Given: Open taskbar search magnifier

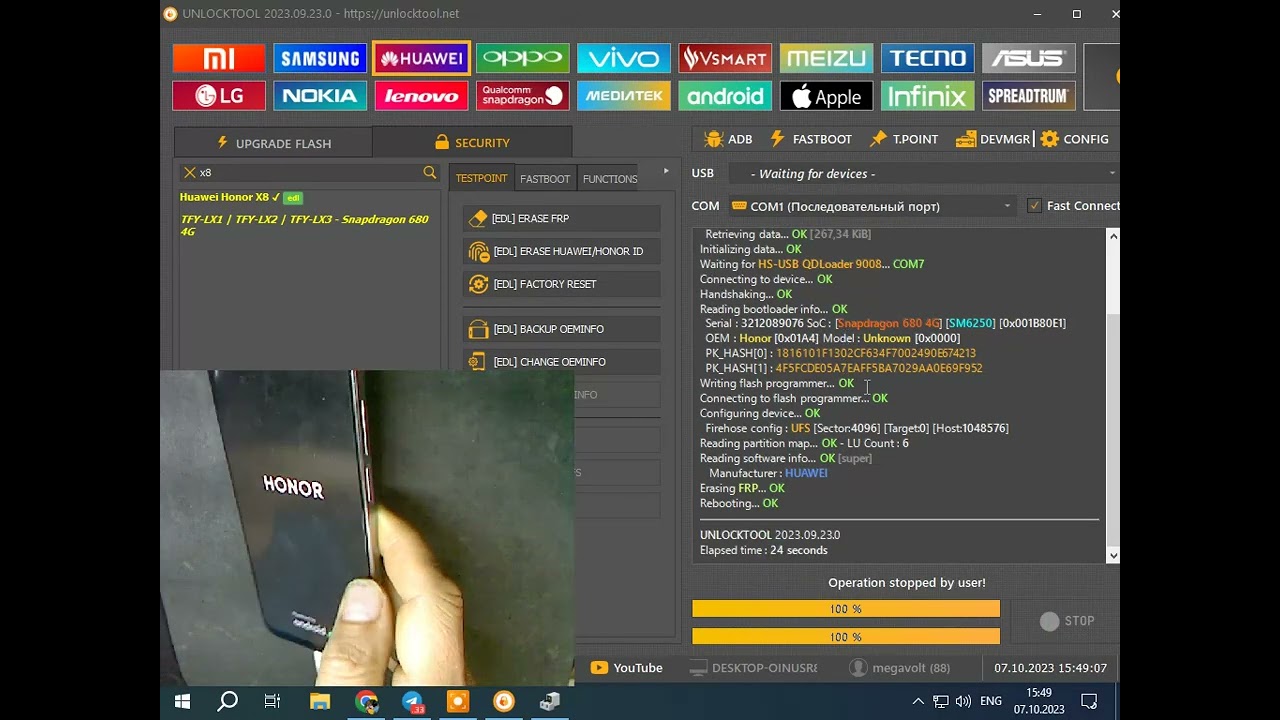Looking at the screenshot, I should click(228, 702).
